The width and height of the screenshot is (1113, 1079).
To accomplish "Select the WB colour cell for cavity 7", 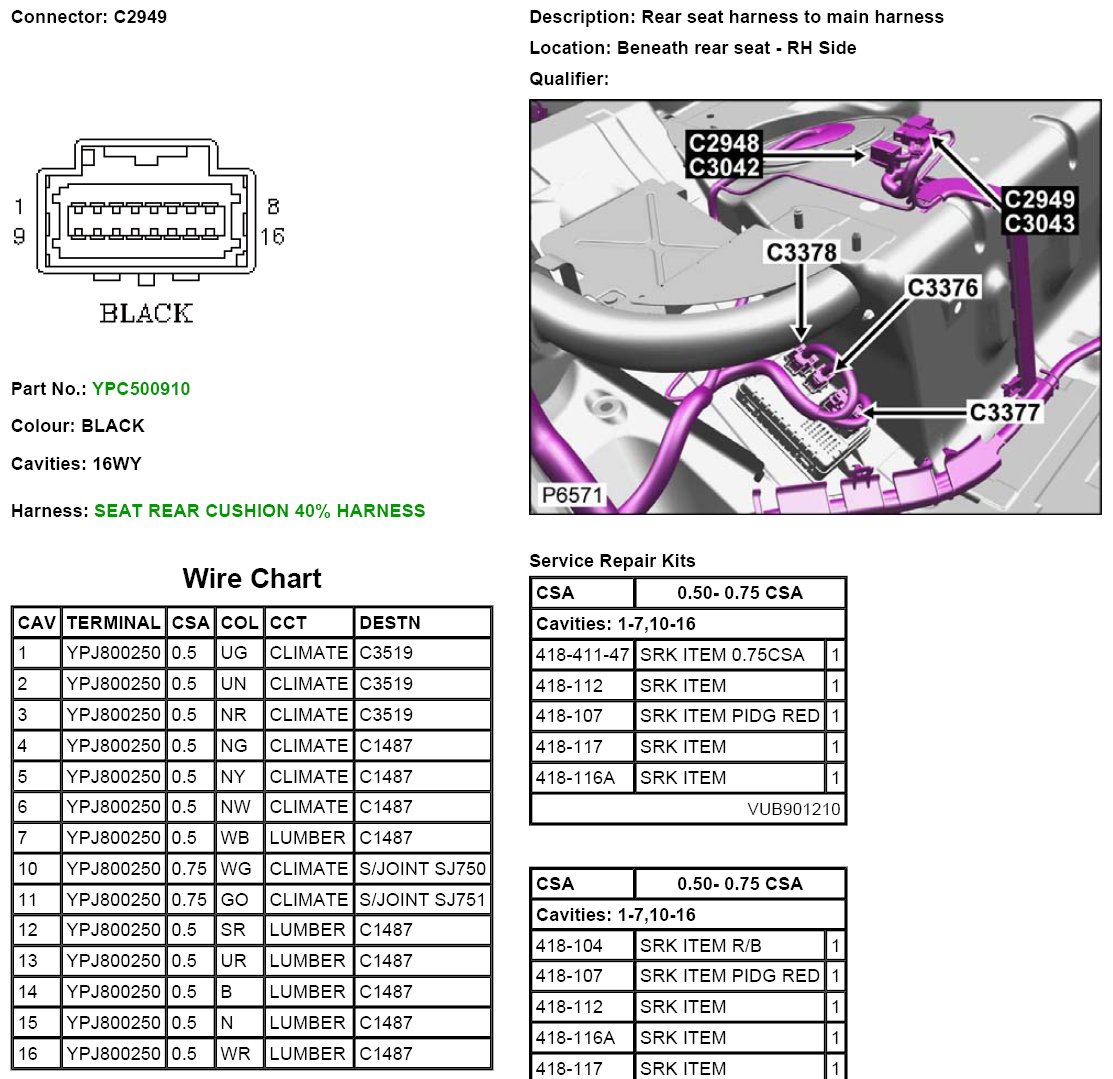I will 240,838.
